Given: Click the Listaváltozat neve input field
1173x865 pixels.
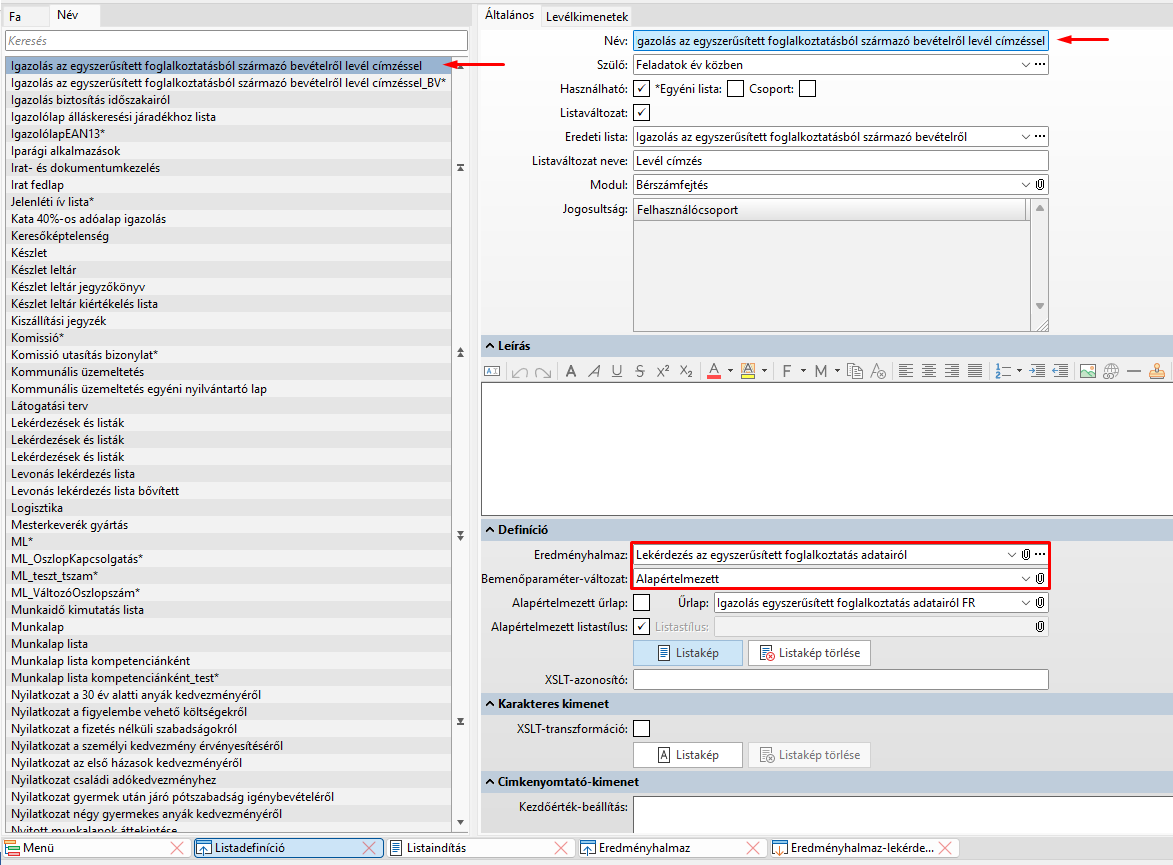Looking at the screenshot, I should click(x=841, y=161).
